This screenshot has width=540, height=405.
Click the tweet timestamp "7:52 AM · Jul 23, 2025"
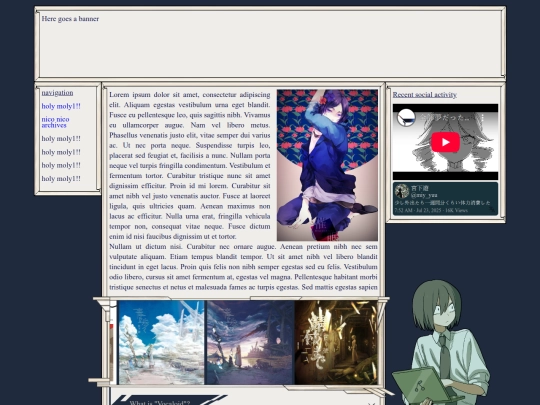(x=418, y=210)
